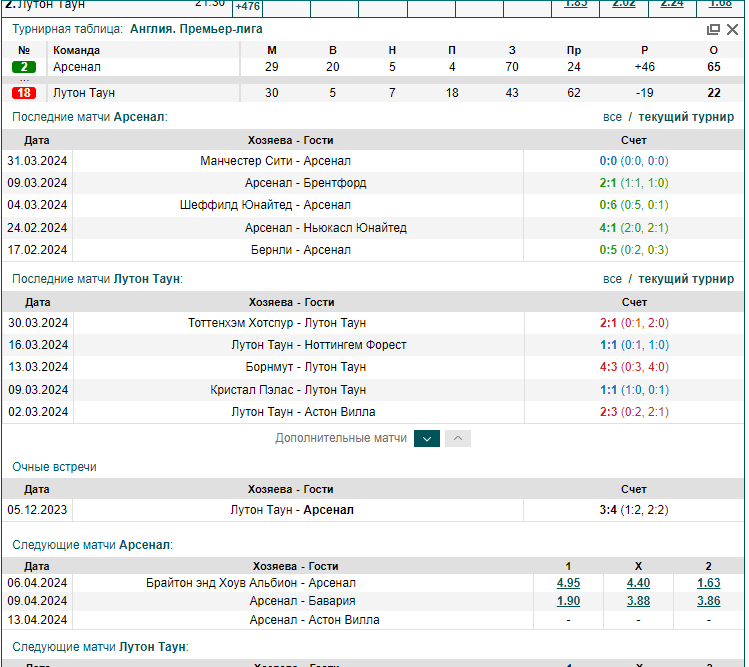Click Лутон Таун team name in standings
Image resolution: width=749 pixels, height=667 pixels.
pyautogui.click(x=84, y=93)
